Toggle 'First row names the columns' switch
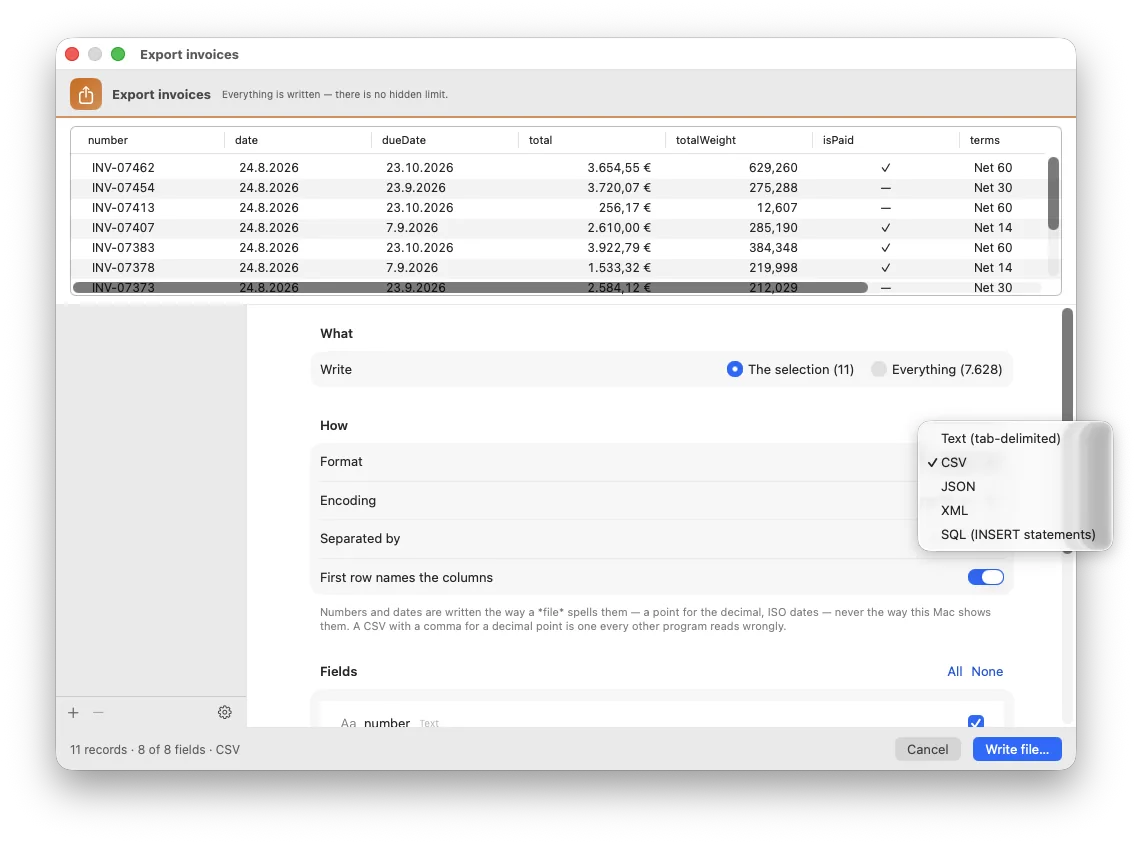The image size is (1136, 844). coord(985,577)
